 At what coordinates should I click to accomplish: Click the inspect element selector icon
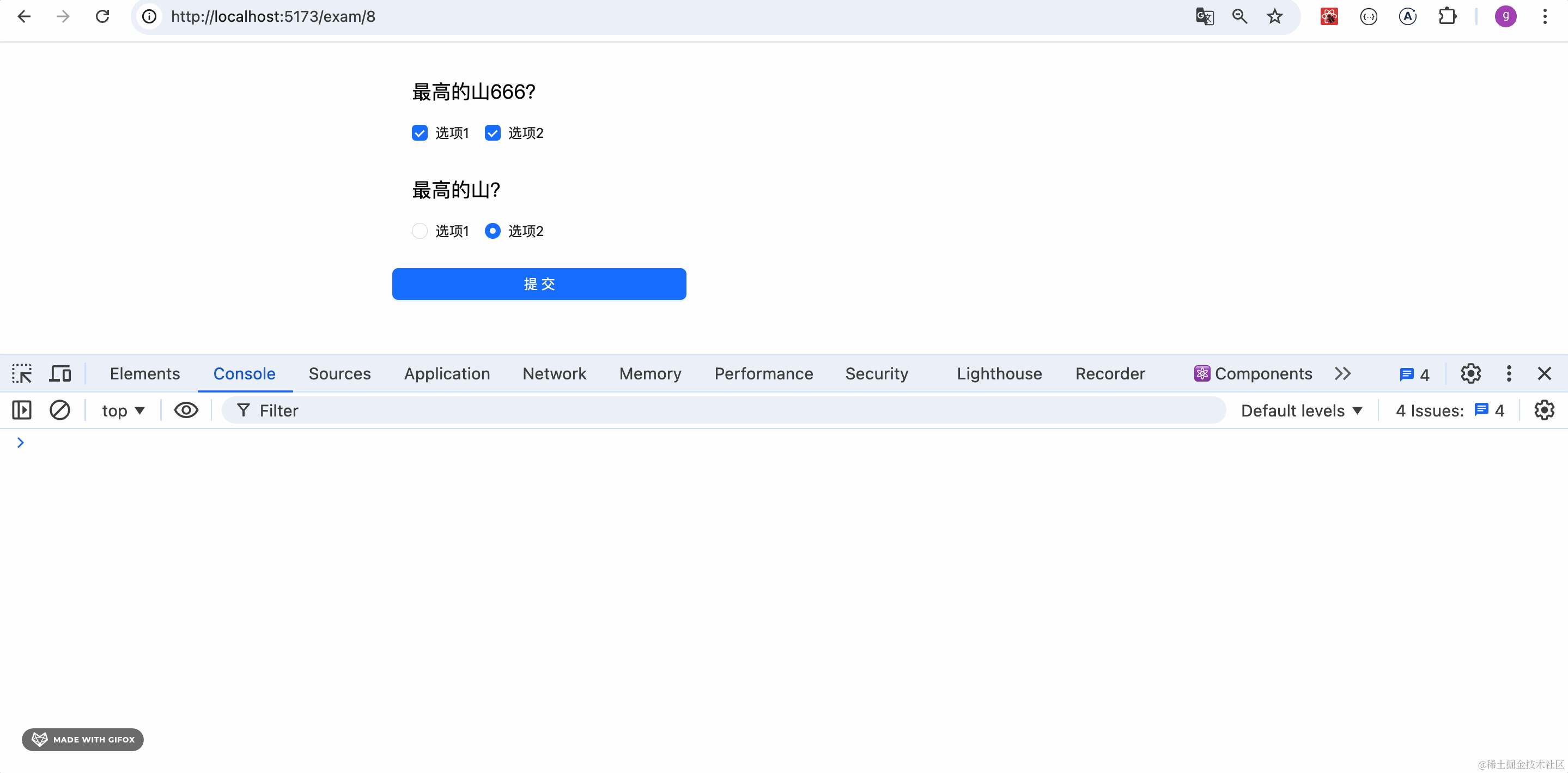[22, 373]
